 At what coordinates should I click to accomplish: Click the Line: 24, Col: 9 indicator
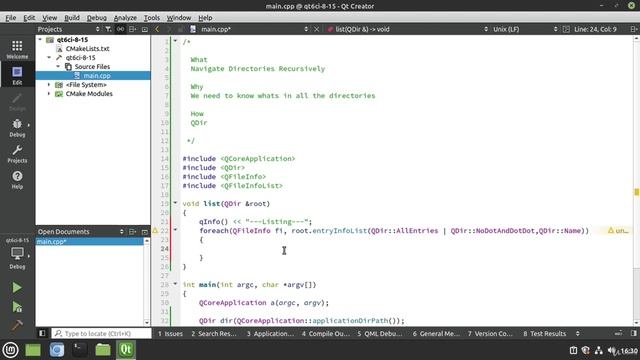pos(595,29)
